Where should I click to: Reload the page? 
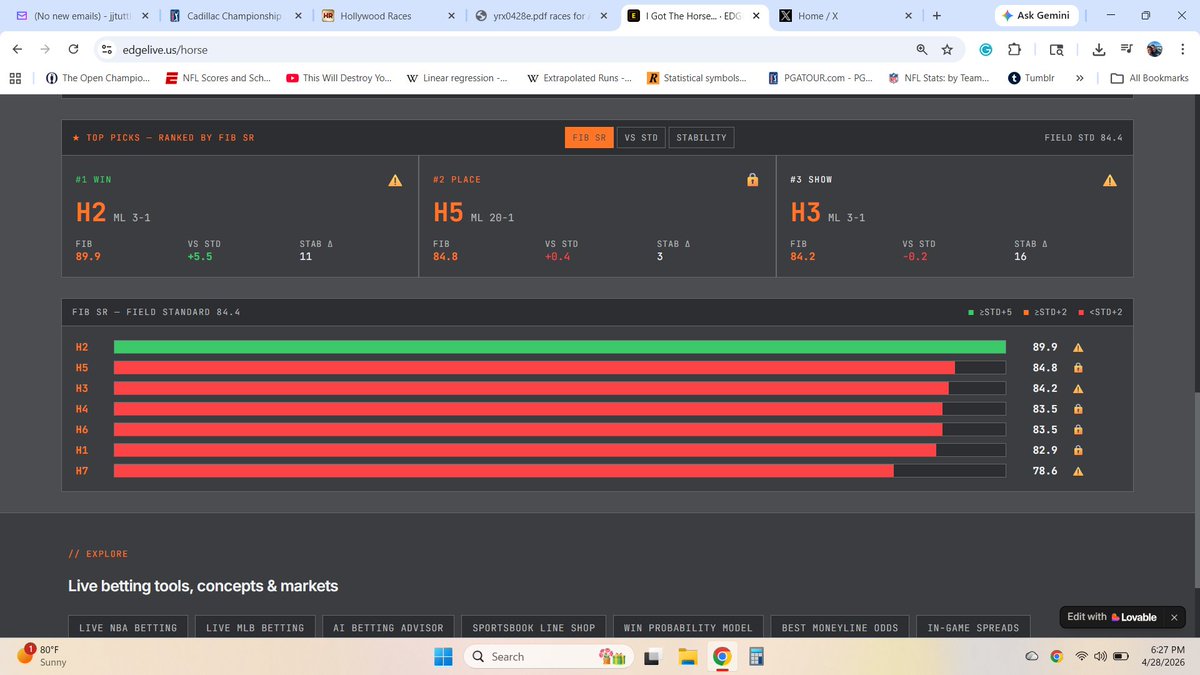73,49
